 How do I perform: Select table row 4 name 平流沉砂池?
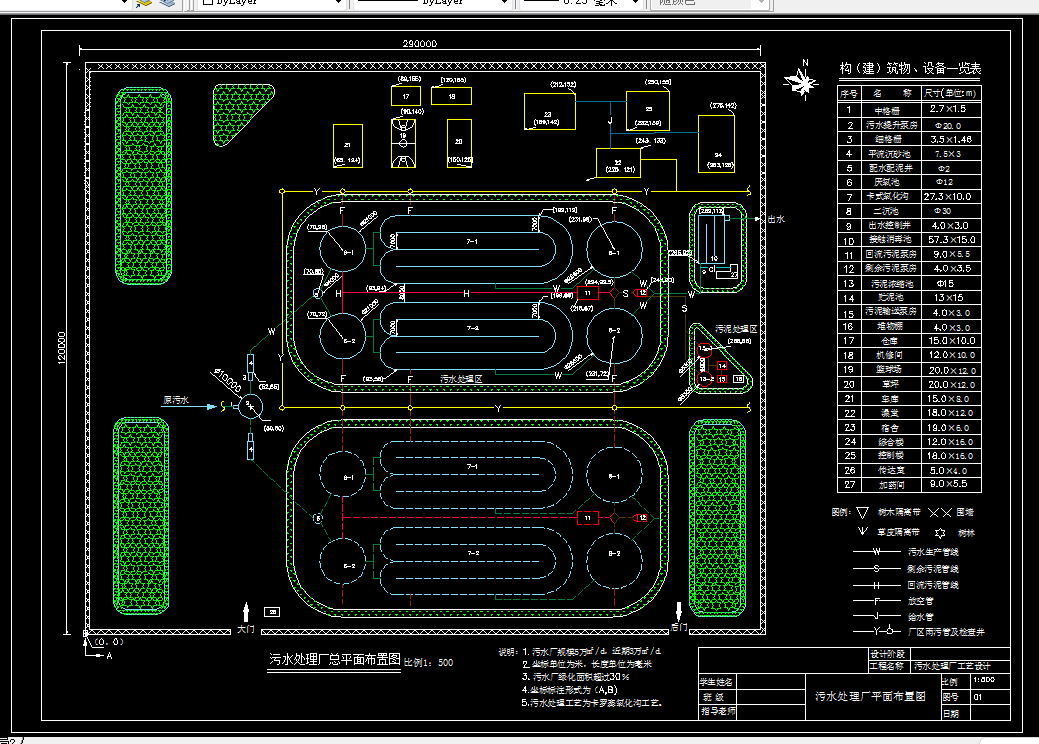coord(889,154)
